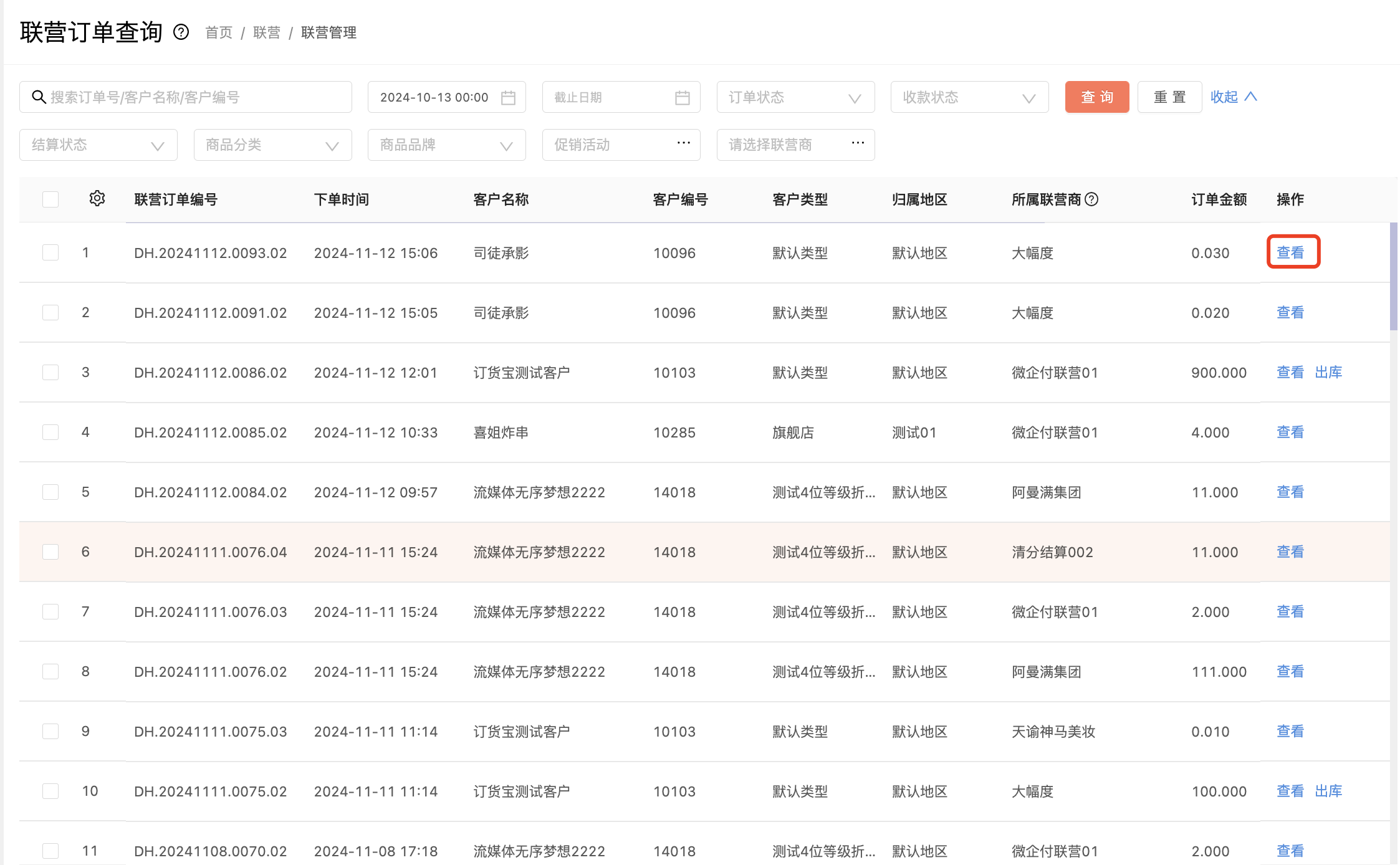Check the box for order DH.20241111.0076.04
1400x865 pixels.
click(x=50, y=552)
